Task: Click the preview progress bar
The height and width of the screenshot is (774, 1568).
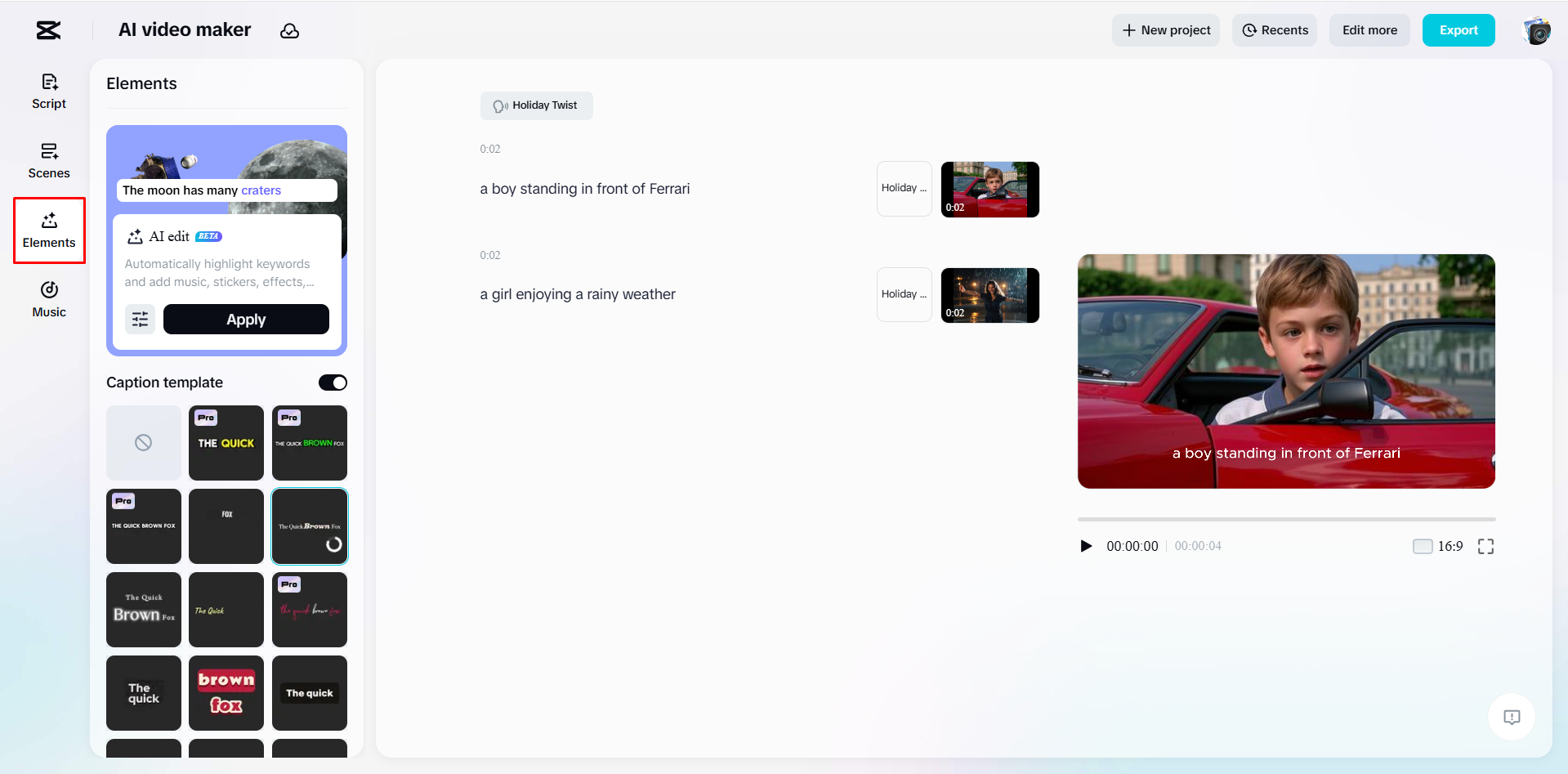Action: [x=1287, y=519]
